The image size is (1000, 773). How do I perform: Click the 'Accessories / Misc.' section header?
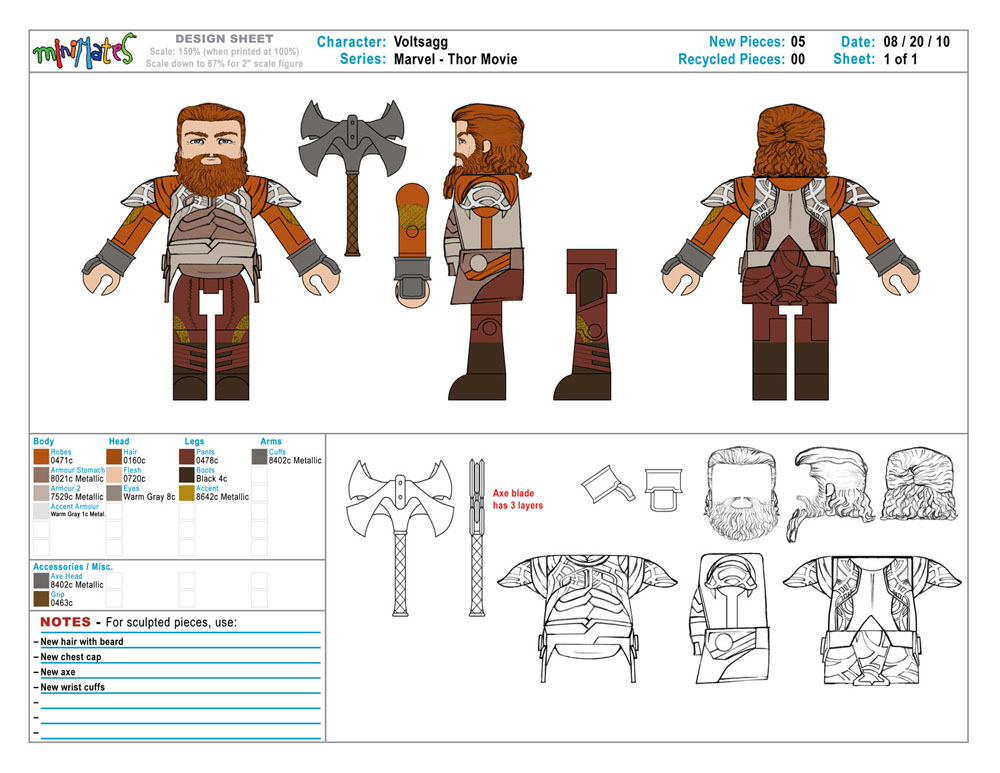coord(73,567)
